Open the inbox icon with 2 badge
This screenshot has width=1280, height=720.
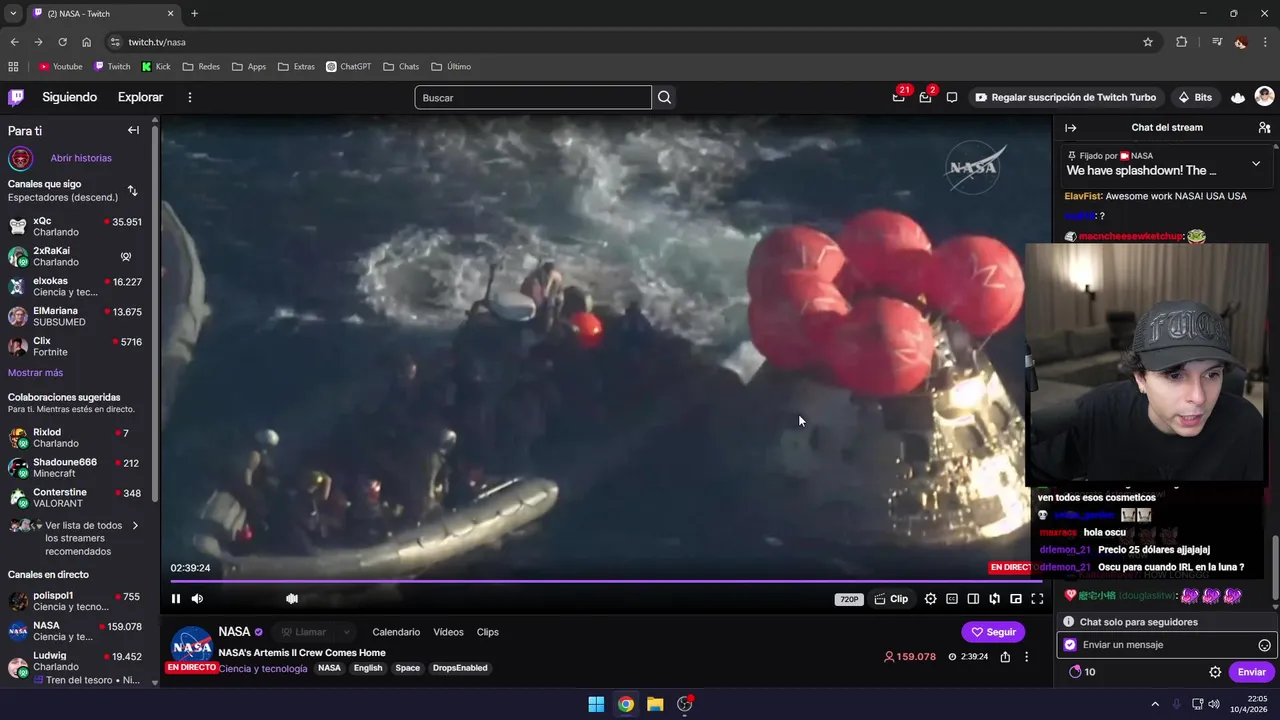(x=926, y=97)
